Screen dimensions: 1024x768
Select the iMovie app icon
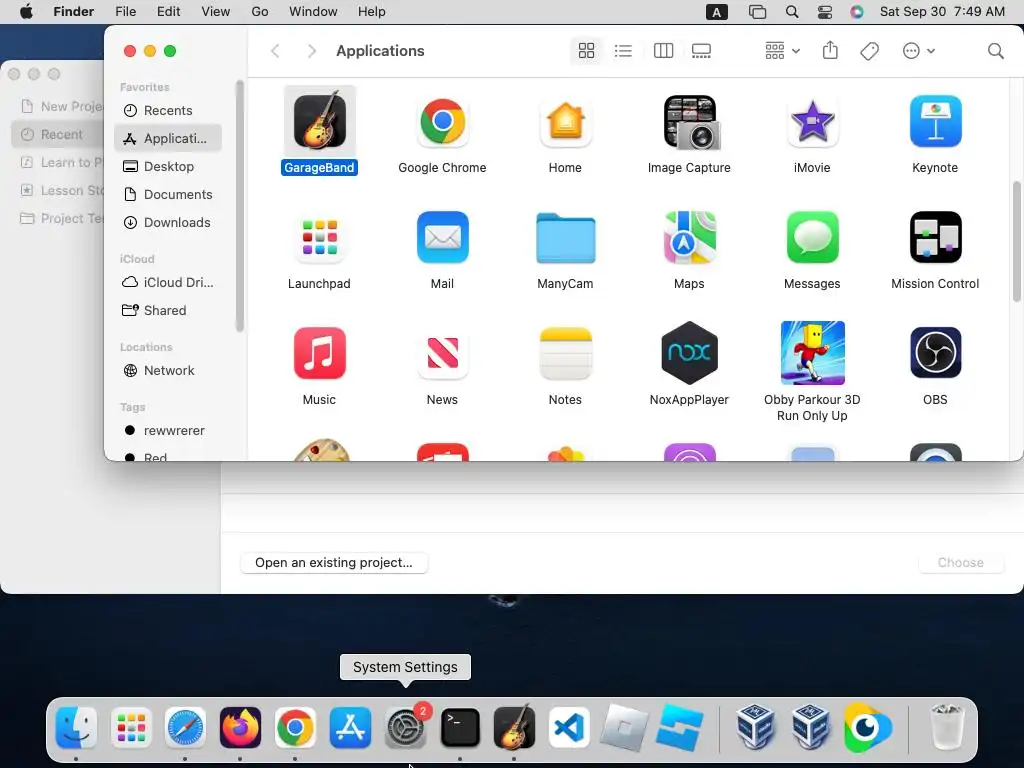click(x=812, y=121)
